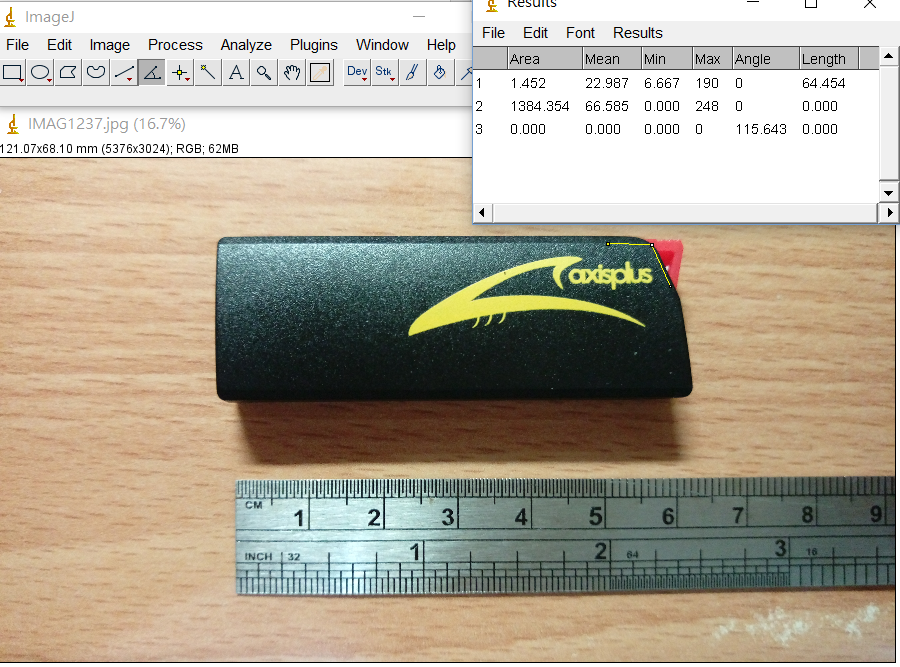Select the Multi-point tool
The height and width of the screenshot is (667, 900).
coord(180,73)
